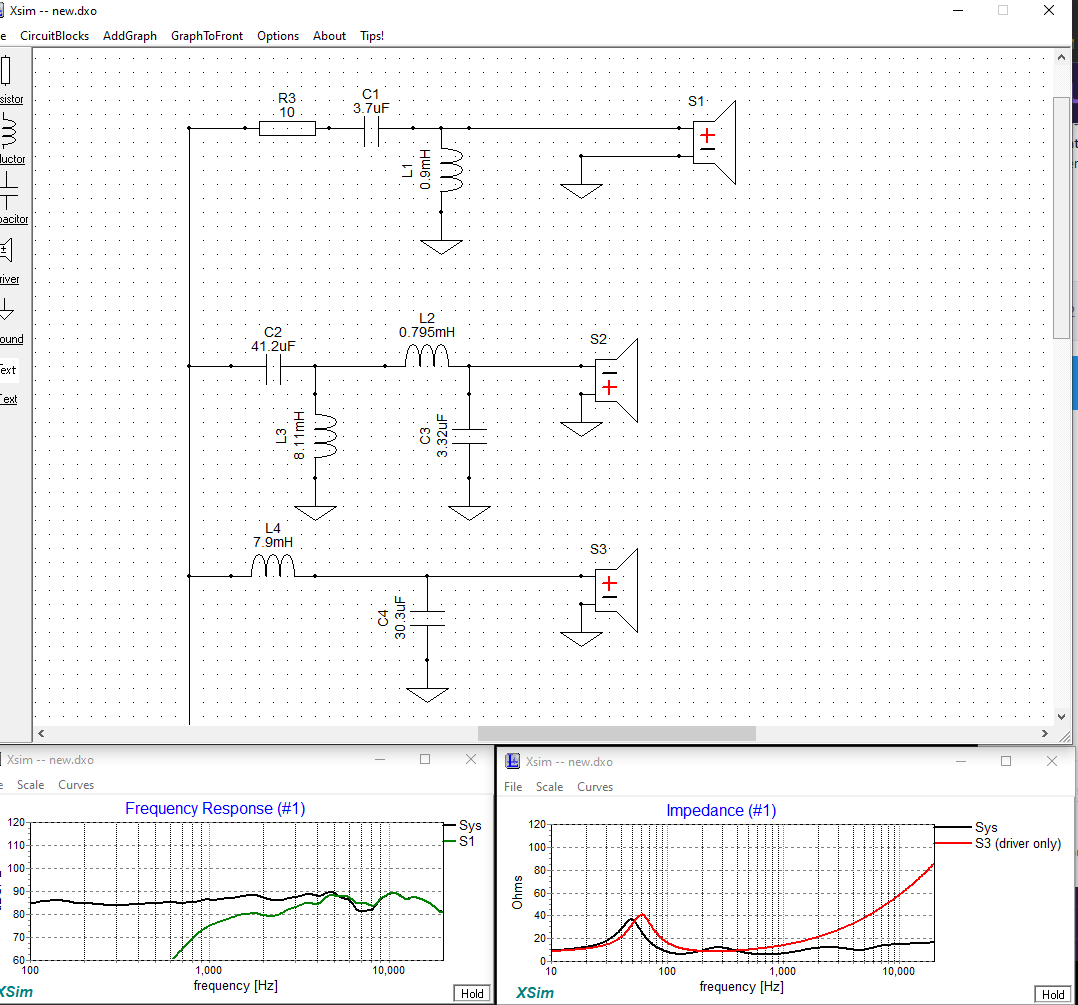Maximize the Frequency Response window
Viewport: 1078px width, 1005px height.
coord(425,759)
